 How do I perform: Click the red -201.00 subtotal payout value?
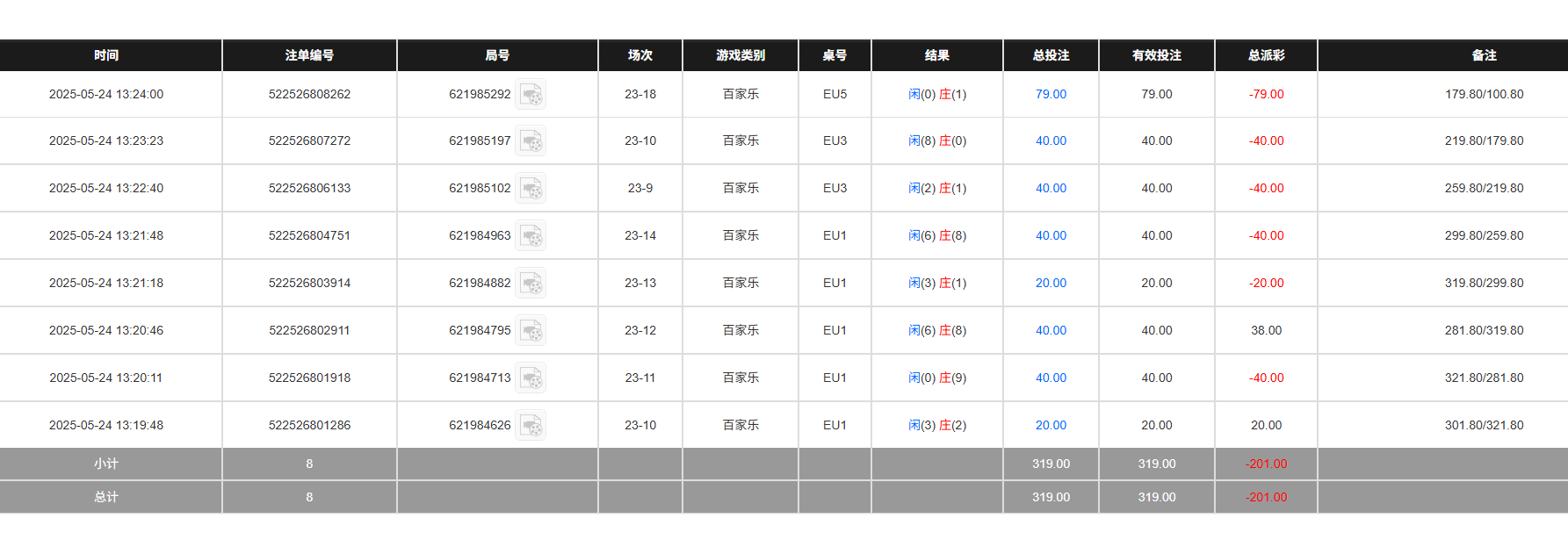[1265, 464]
